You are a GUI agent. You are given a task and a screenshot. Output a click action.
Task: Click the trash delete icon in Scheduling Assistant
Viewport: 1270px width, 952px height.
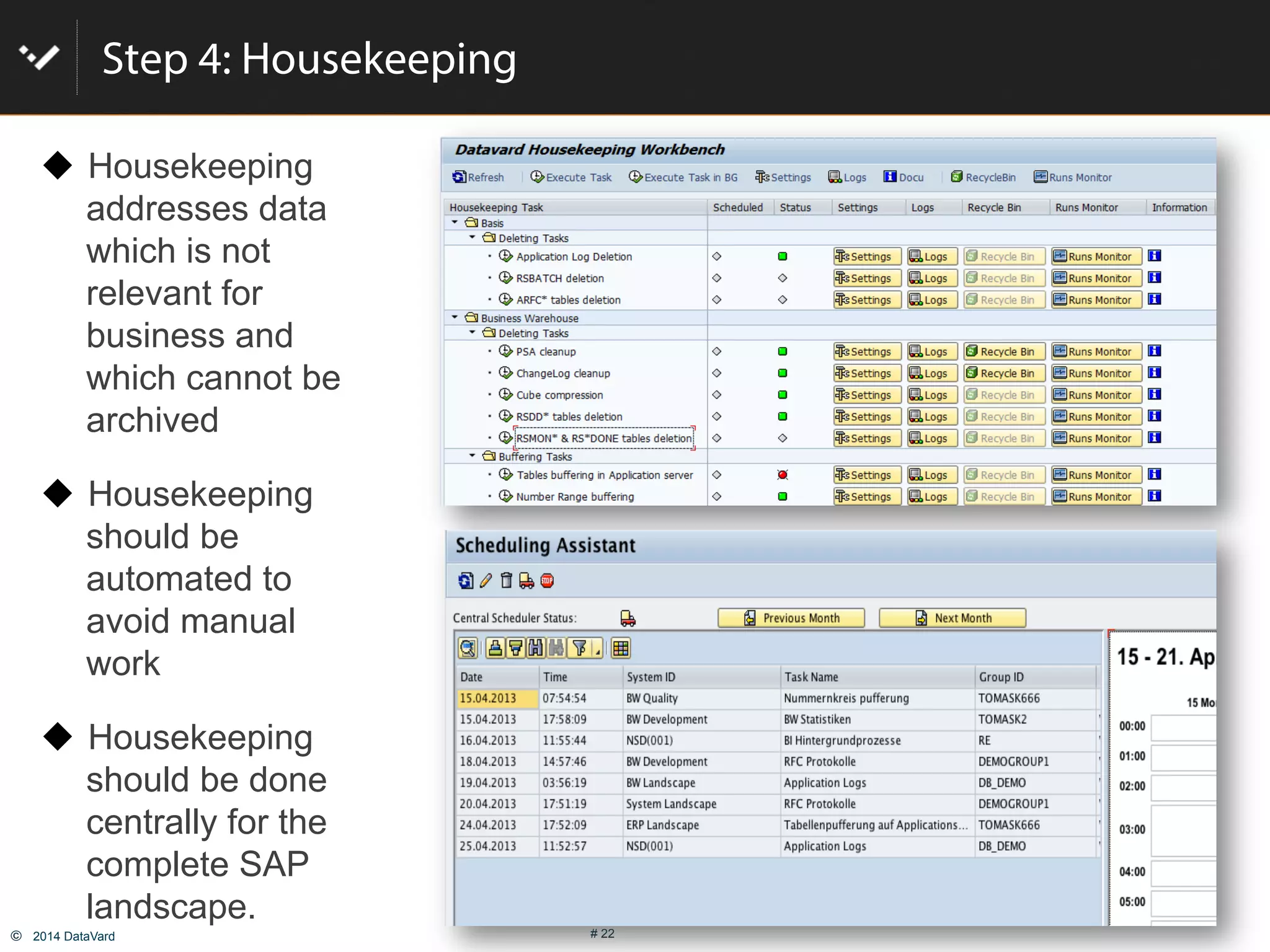(x=507, y=581)
